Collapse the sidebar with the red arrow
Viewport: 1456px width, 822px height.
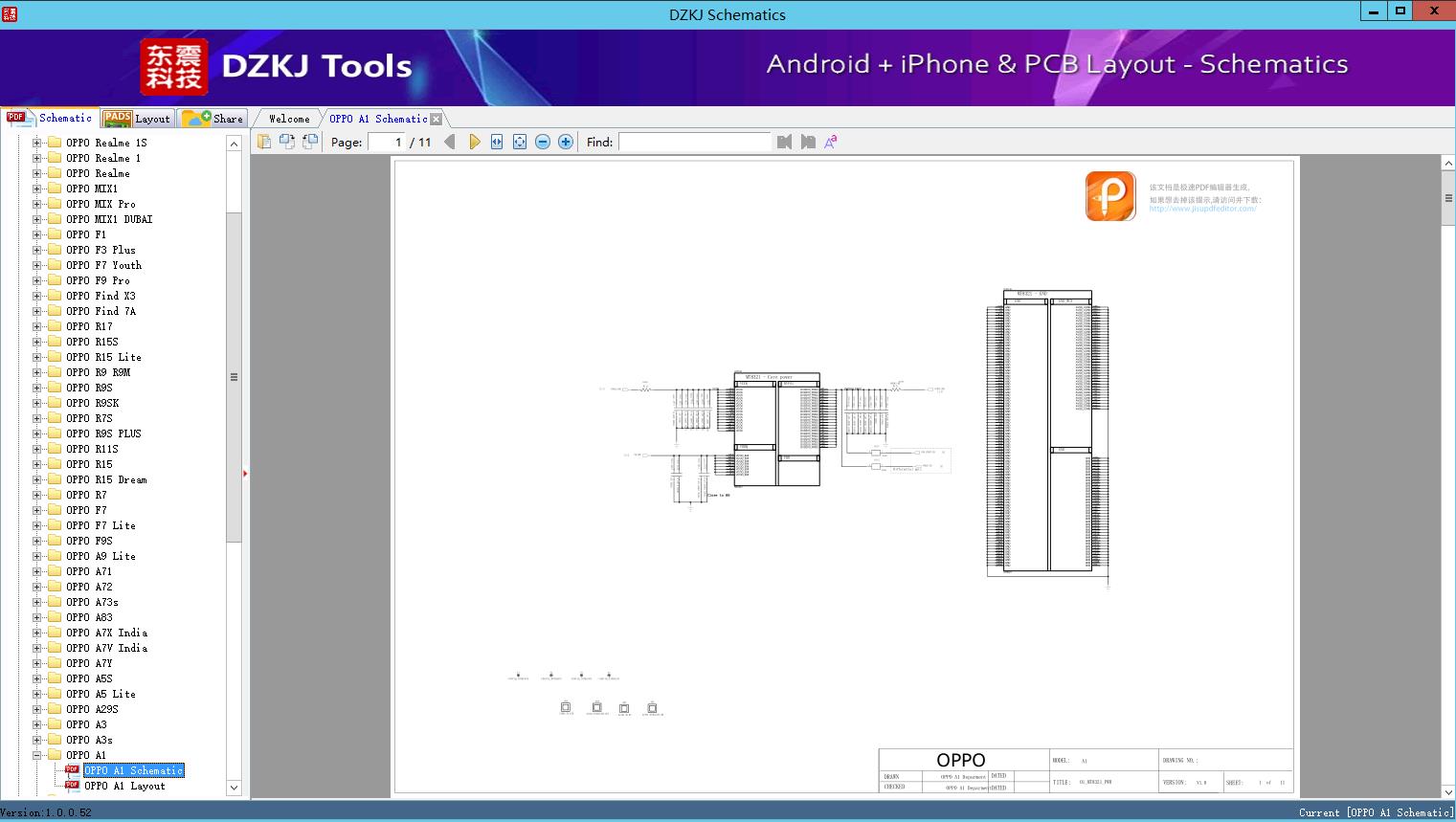[245, 473]
